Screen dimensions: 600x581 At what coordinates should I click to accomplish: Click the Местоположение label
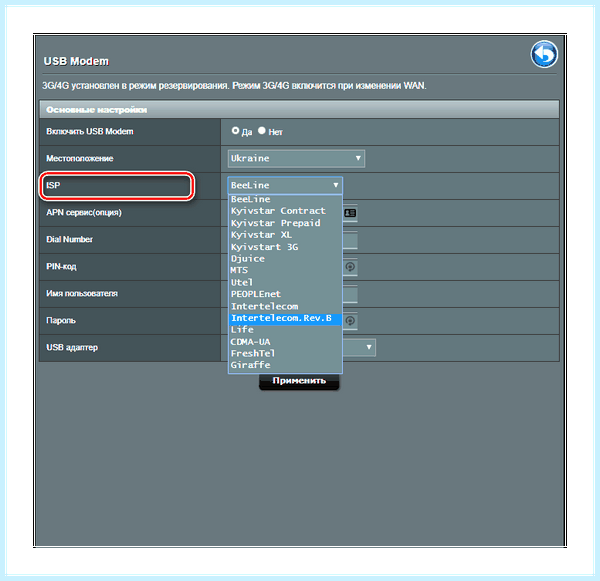click(80, 158)
